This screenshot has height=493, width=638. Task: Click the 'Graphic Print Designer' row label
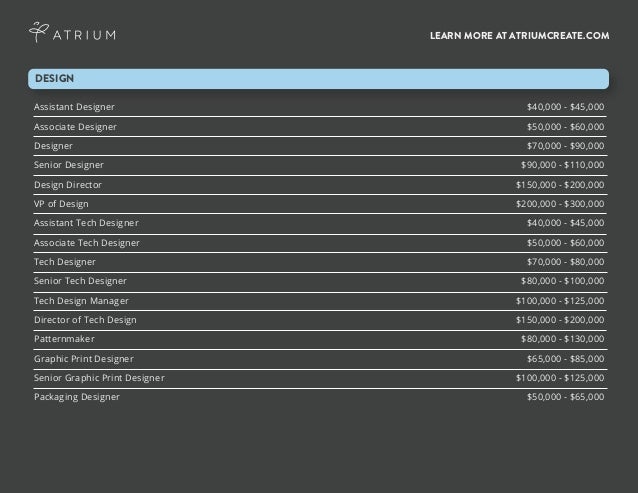[x=83, y=359]
